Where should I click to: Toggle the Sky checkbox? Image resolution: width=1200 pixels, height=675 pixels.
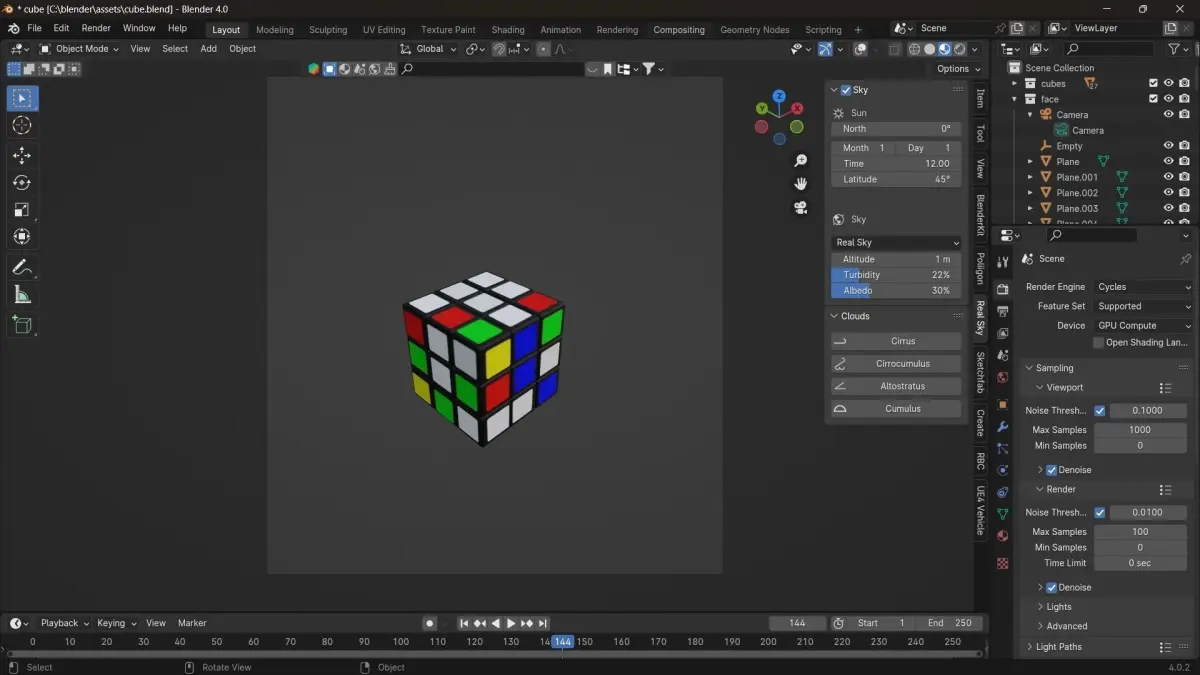pos(846,90)
